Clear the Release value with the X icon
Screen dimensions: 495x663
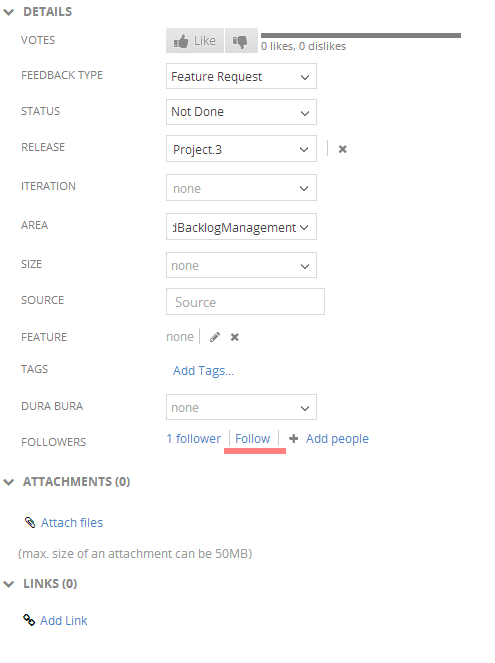tap(342, 149)
